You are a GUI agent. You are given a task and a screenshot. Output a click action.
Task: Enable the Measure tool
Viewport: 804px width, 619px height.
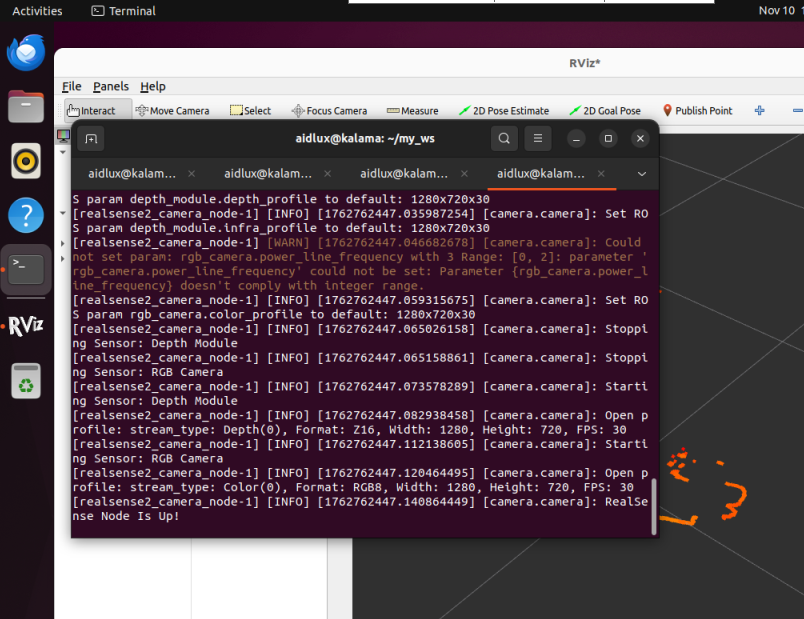[x=412, y=111]
